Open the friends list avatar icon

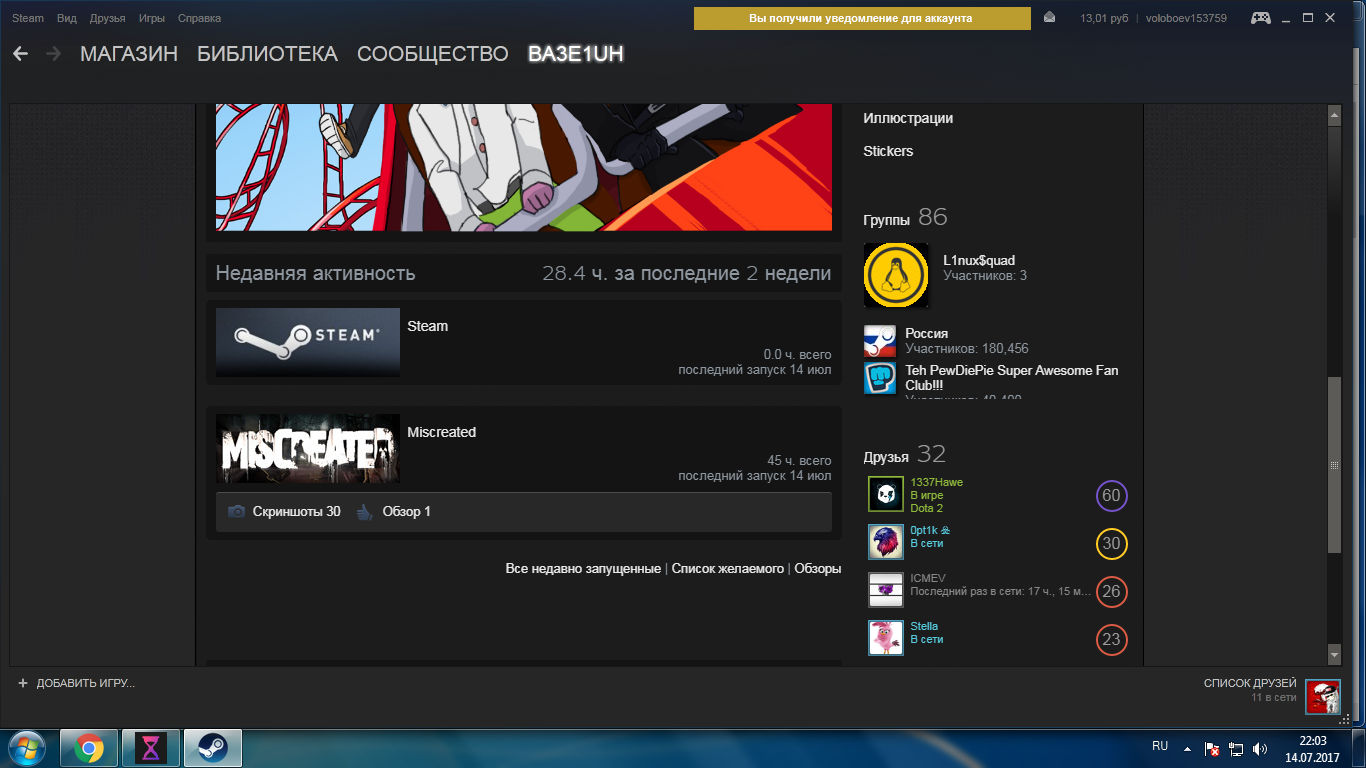[x=1323, y=695]
